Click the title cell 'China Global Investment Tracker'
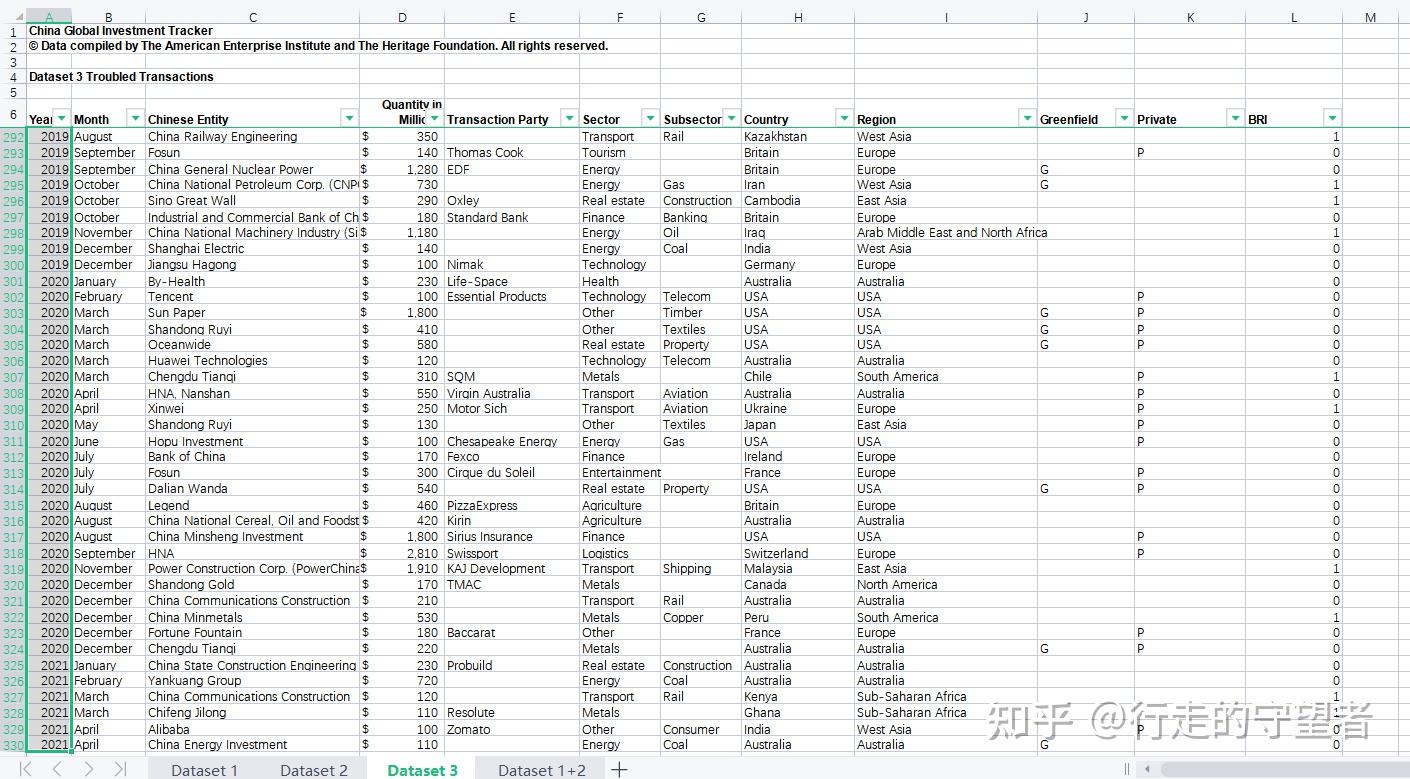1410x779 pixels. pyautogui.click(x=121, y=31)
